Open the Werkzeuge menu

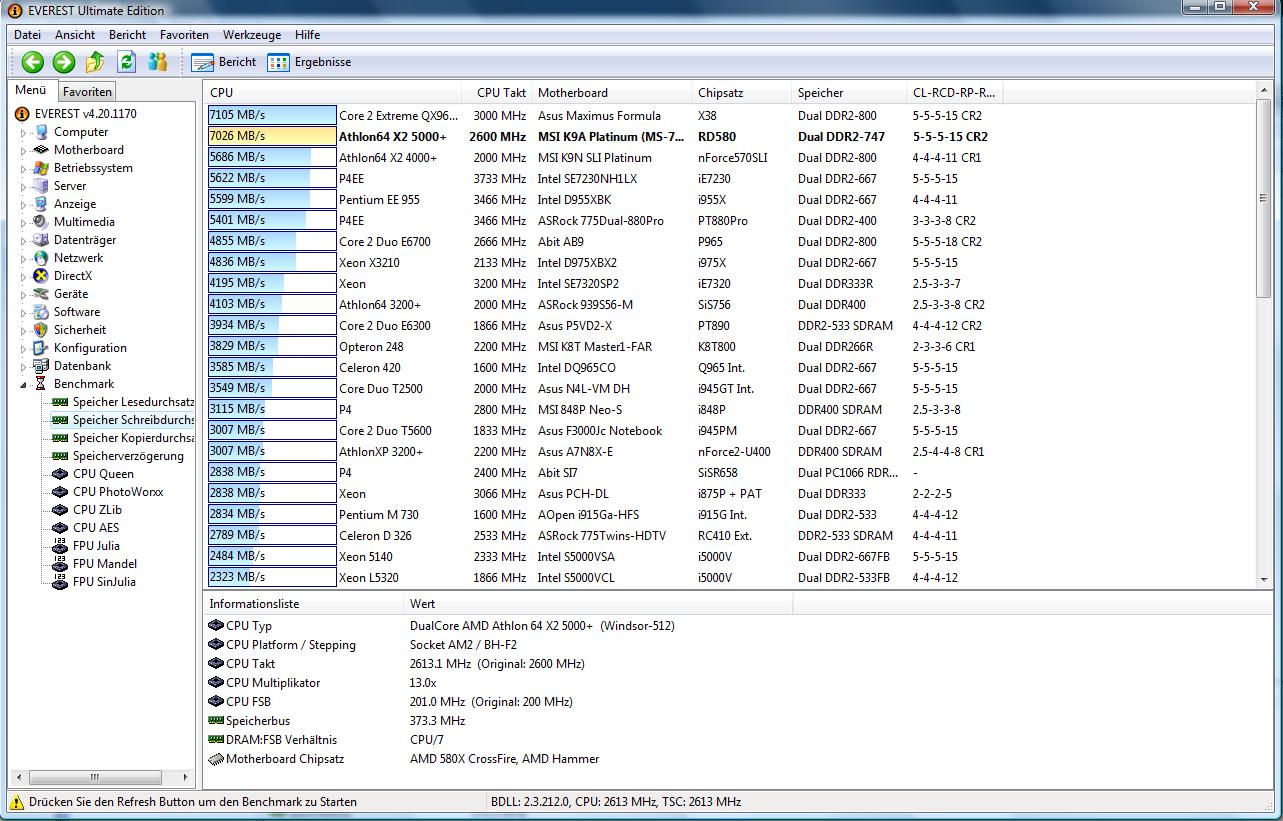(x=252, y=35)
